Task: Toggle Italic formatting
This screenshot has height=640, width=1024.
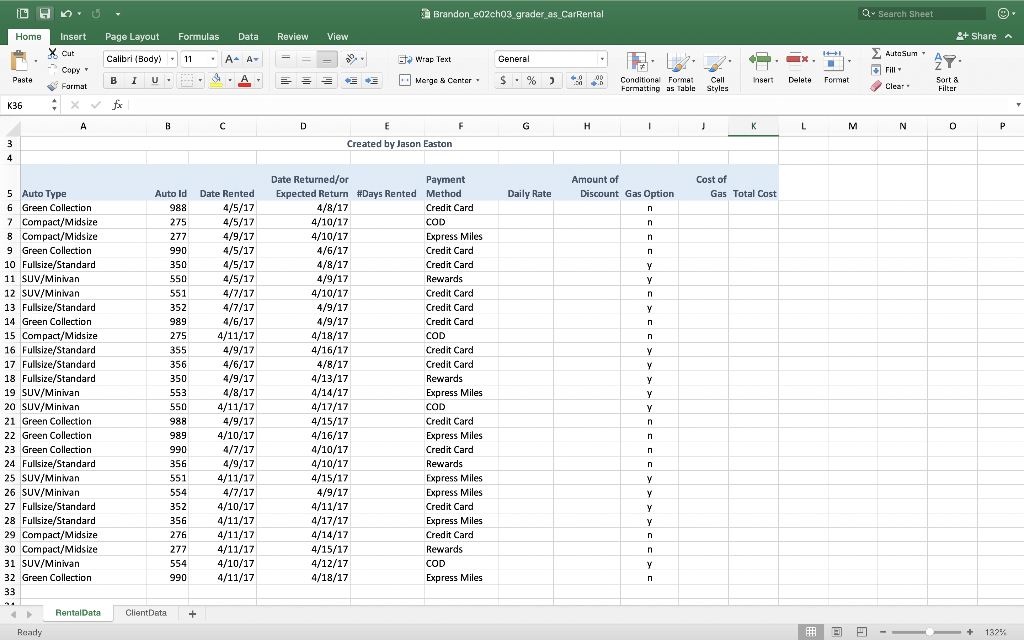Action: pos(133,80)
